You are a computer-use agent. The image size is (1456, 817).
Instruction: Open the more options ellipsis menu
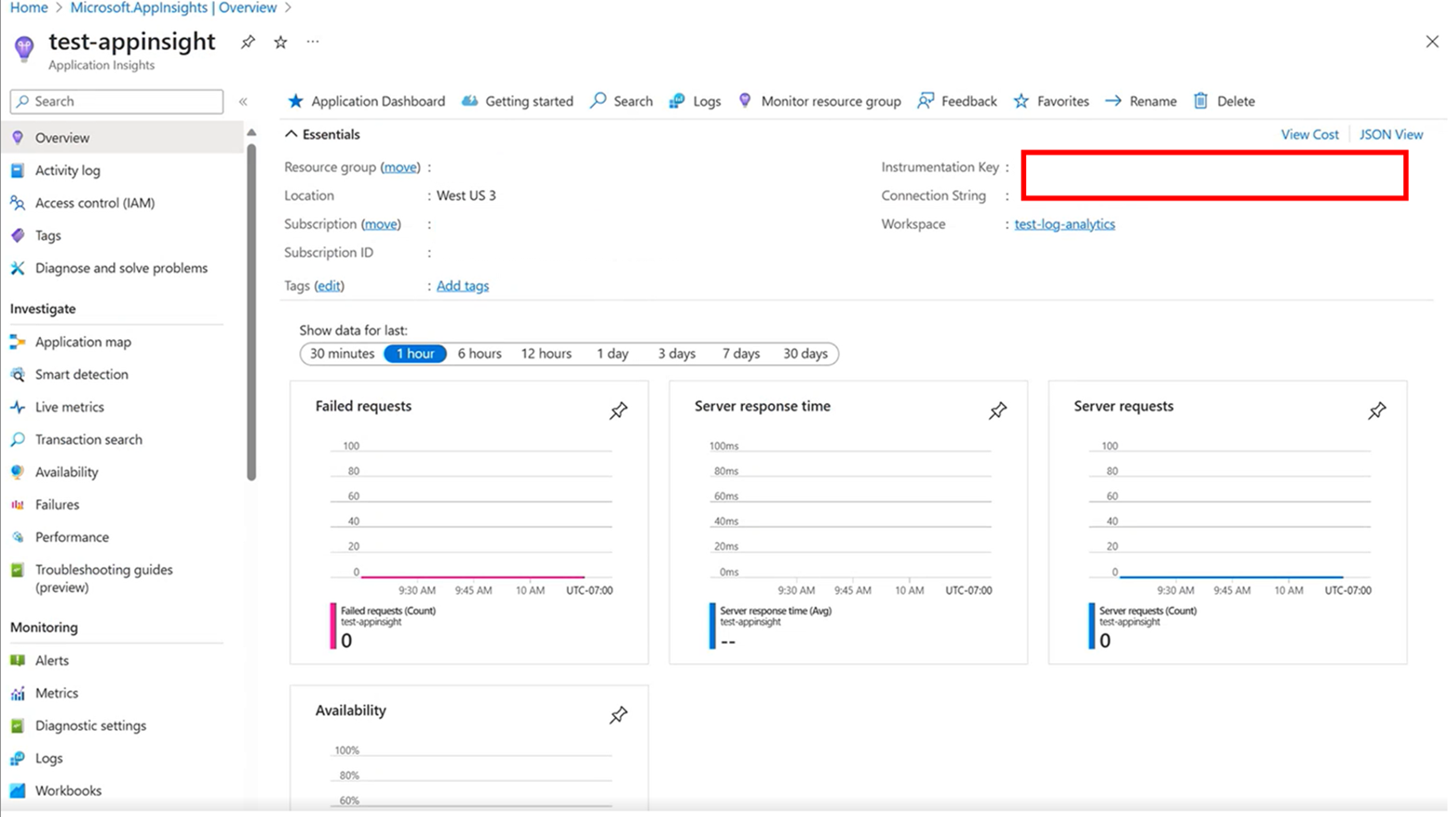tap(313, 43)
